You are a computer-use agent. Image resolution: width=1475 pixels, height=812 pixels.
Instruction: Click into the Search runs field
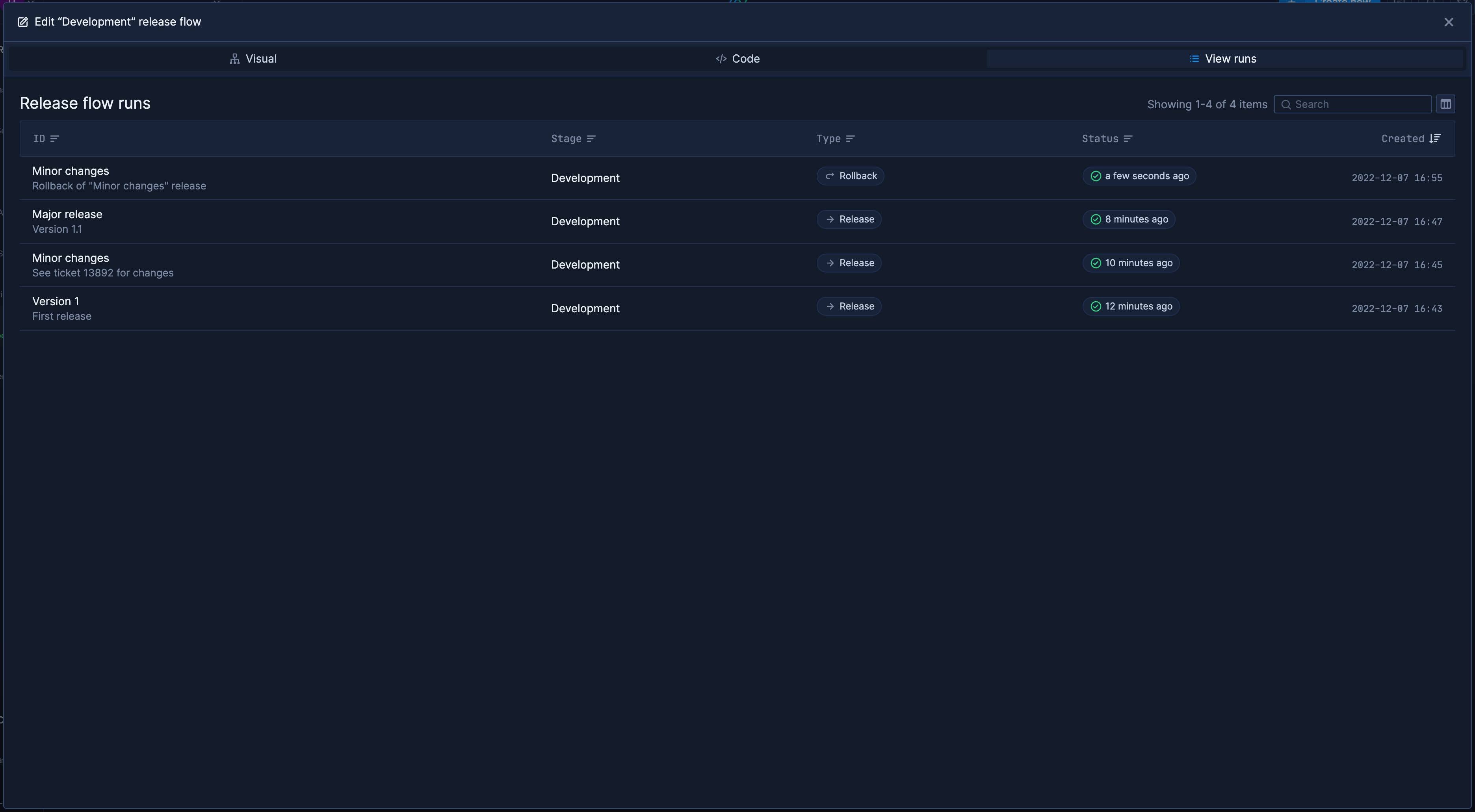click(1357, 104)
